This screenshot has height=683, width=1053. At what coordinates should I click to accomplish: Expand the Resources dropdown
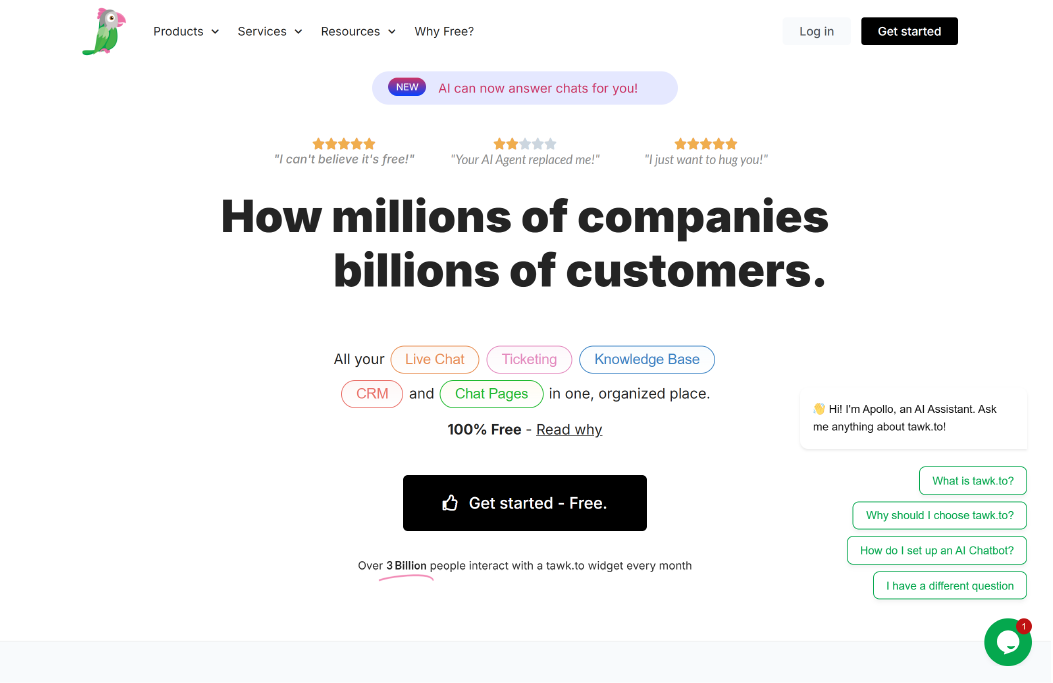coord(357,31)
